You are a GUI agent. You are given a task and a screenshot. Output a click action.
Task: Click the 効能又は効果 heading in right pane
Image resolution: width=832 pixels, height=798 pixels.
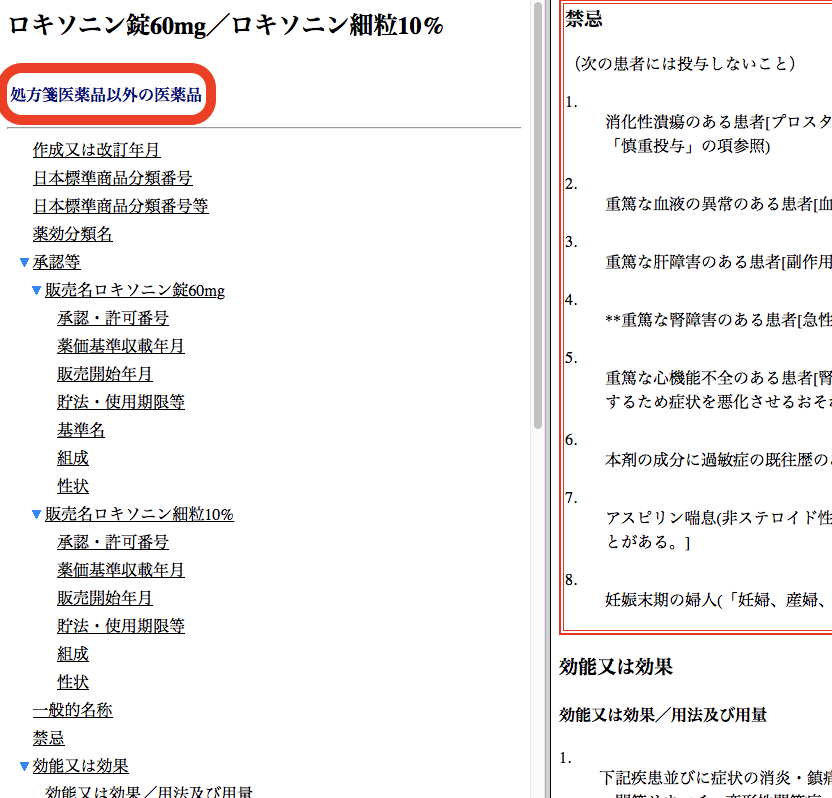coord(616,667)
